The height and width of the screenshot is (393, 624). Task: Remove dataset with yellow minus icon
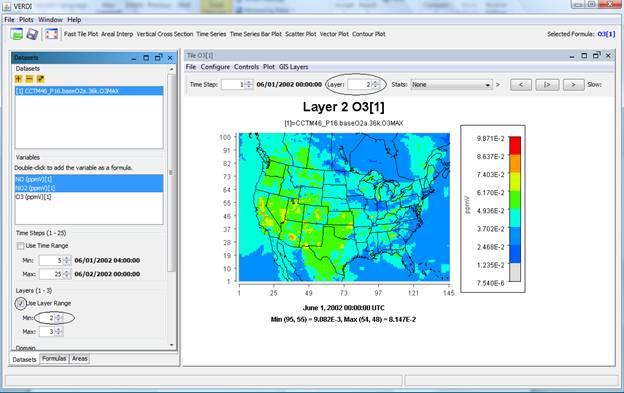point(29,79)
